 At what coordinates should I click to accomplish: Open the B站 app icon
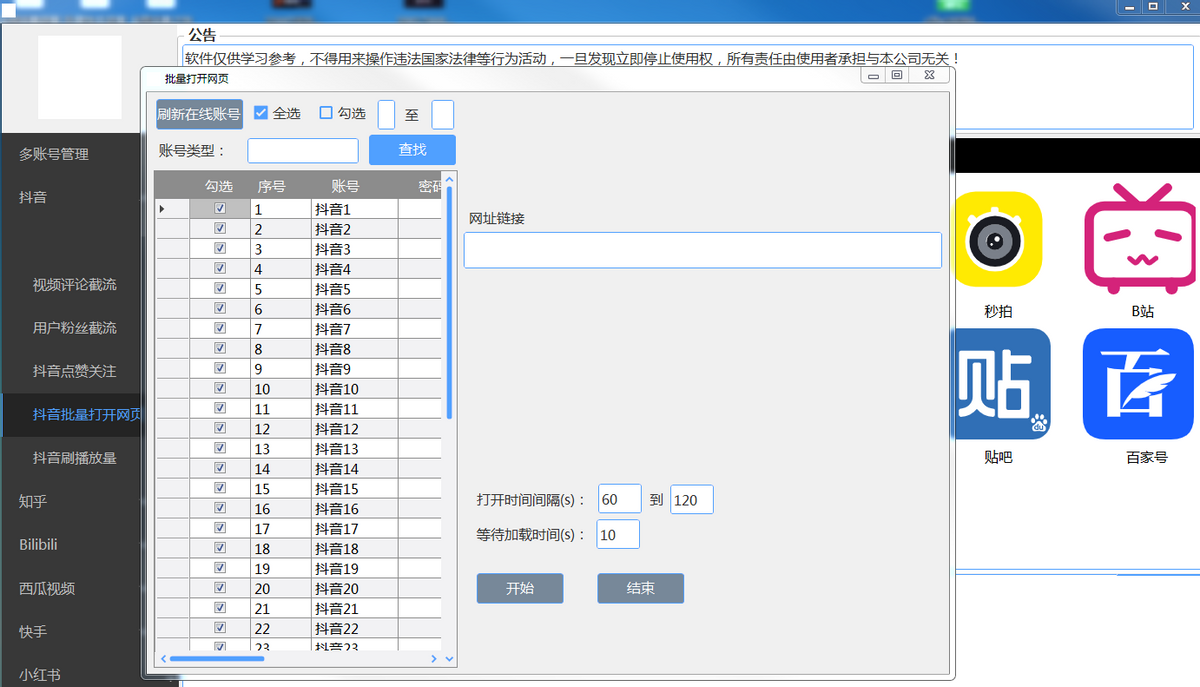coord(1140,240)
